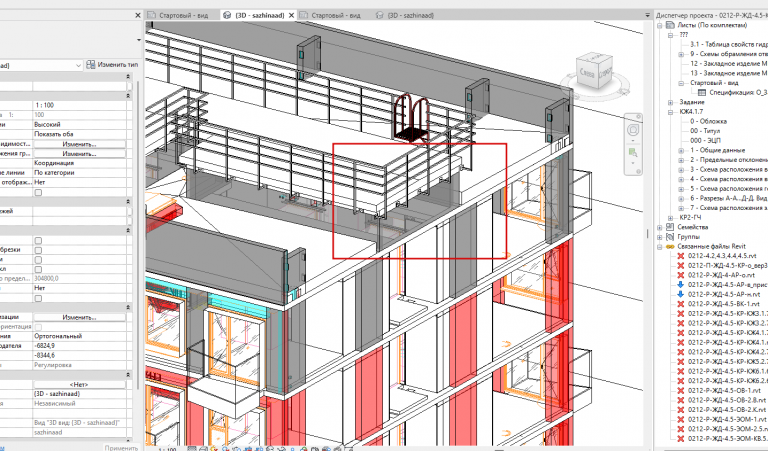Expand the 9 - Схемы обрамления node
Image resolution: width=768 pixels, height=451 pixels.
pyautogui.click(x=681, y=54)
